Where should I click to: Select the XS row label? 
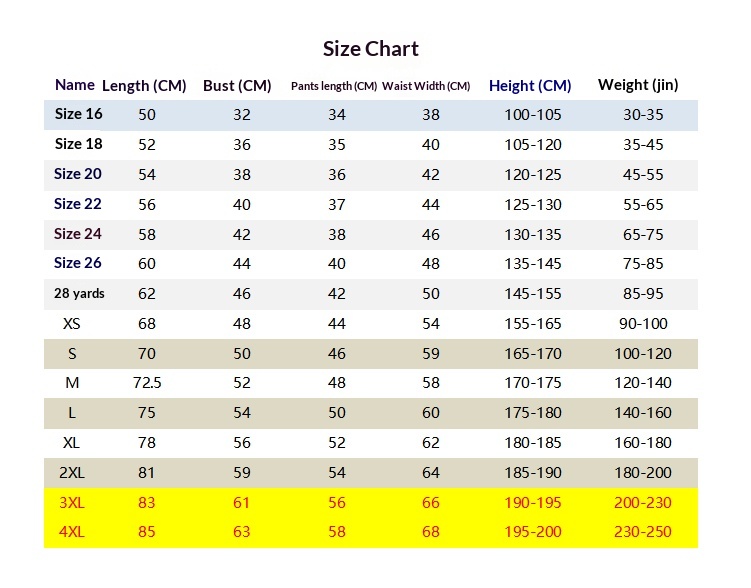point(72,324)
